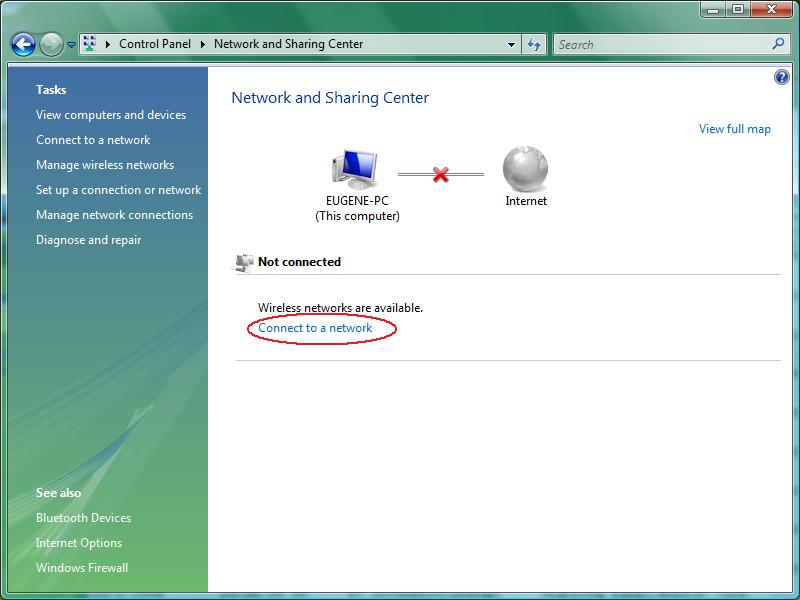Open the address bar history dropdown
This screenshot has height=600, width=800.
click(509, 44)
